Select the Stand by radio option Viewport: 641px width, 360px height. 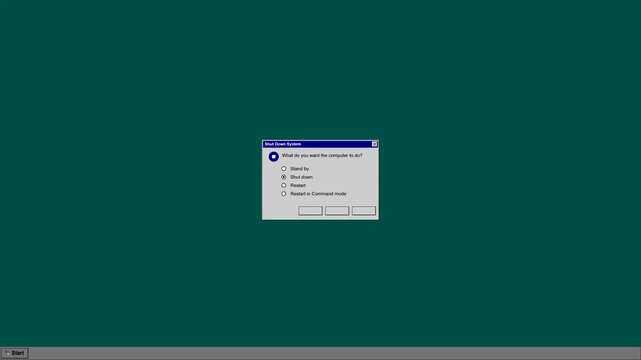pos(283,169)
